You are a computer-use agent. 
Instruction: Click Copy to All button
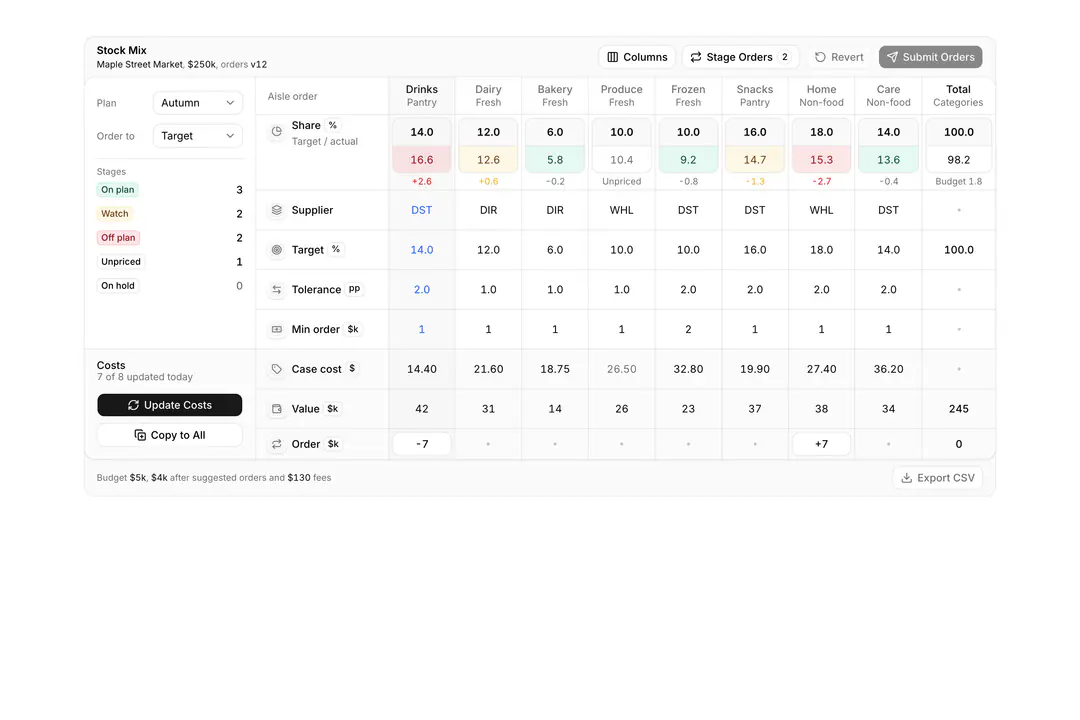coord(169,435)
